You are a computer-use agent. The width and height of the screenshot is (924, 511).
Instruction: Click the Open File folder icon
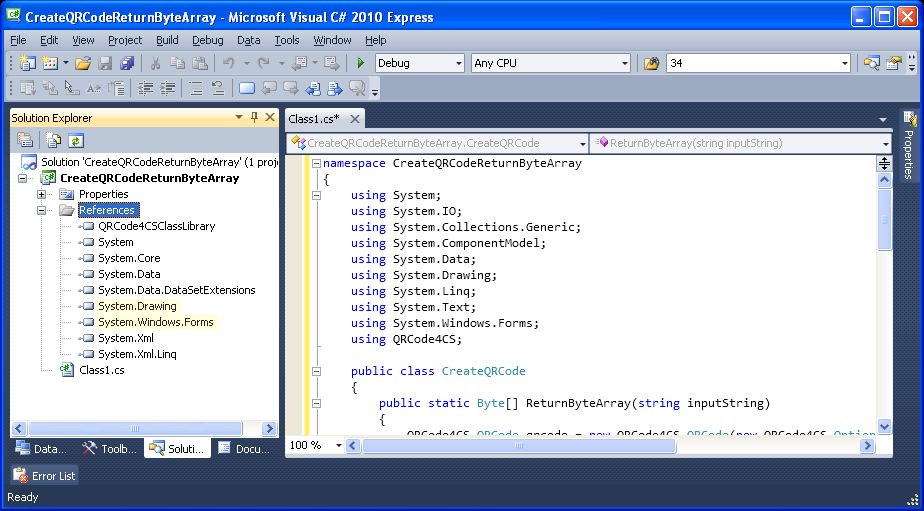point(83,63)
